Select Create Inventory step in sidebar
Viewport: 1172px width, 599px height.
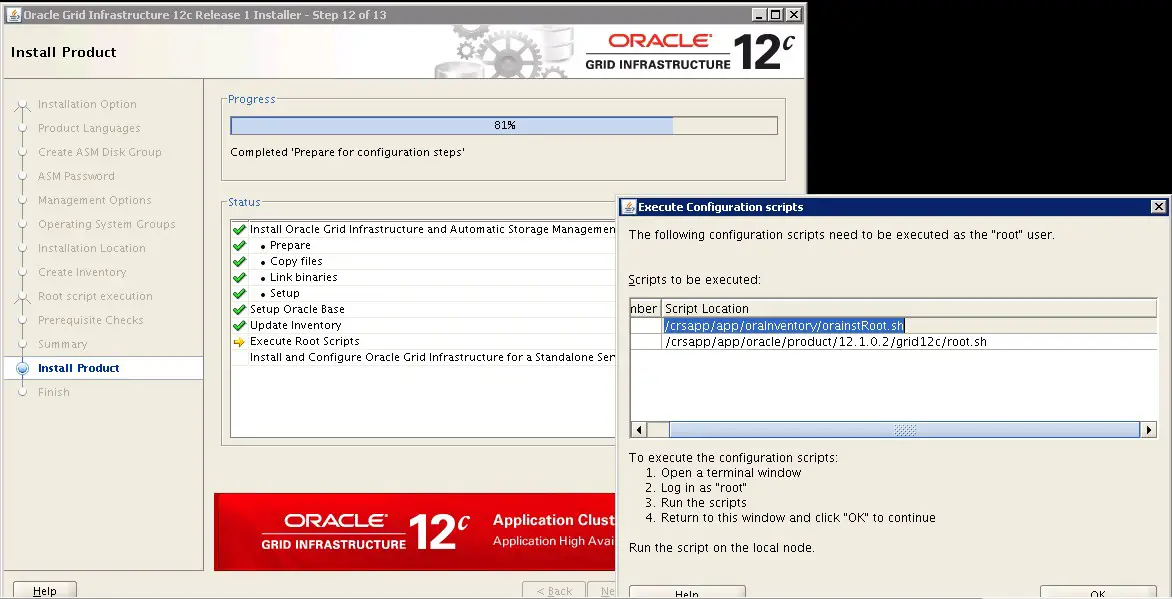tap(81, 271)
